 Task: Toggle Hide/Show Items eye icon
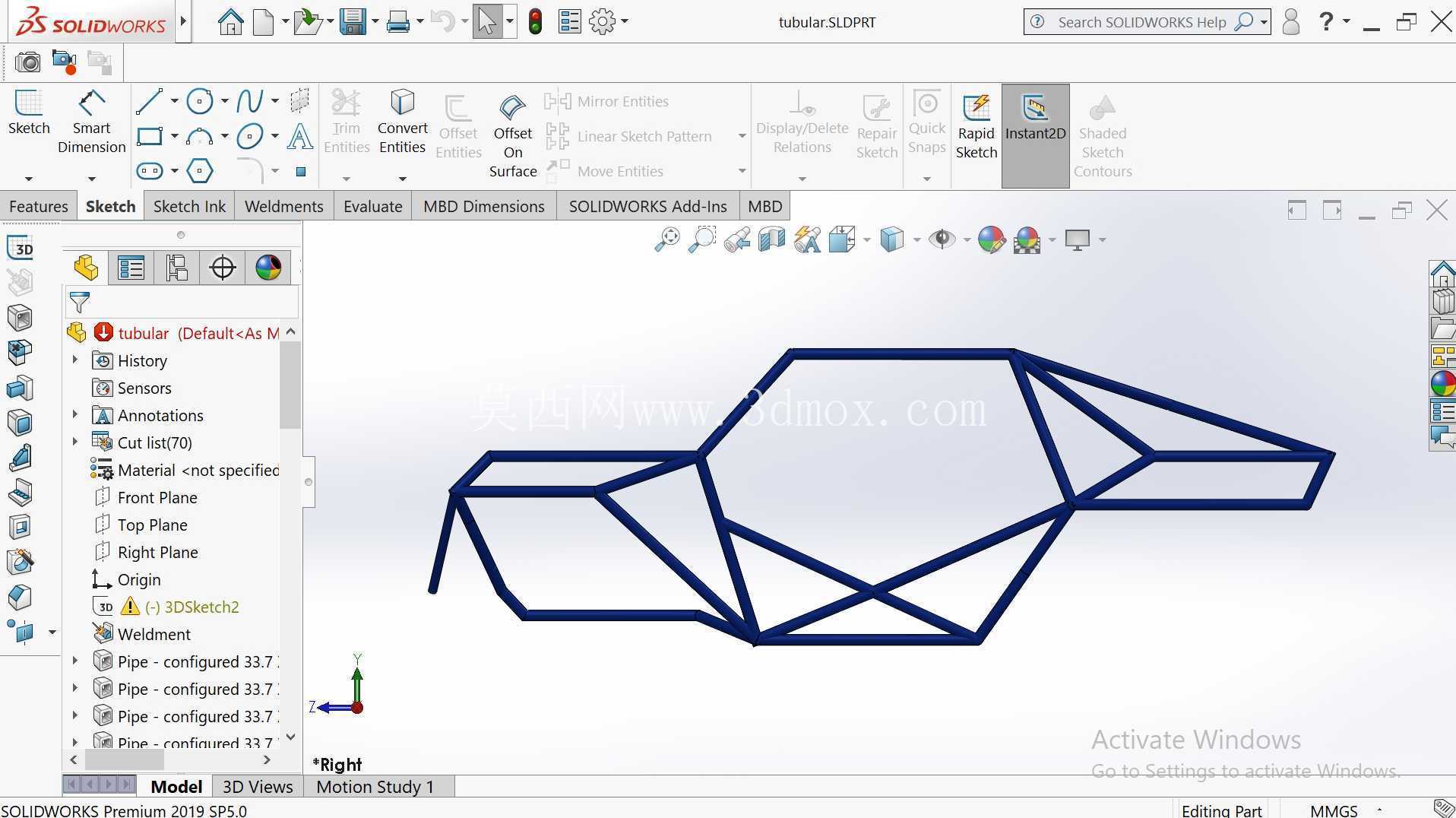(x=942, y=239)
